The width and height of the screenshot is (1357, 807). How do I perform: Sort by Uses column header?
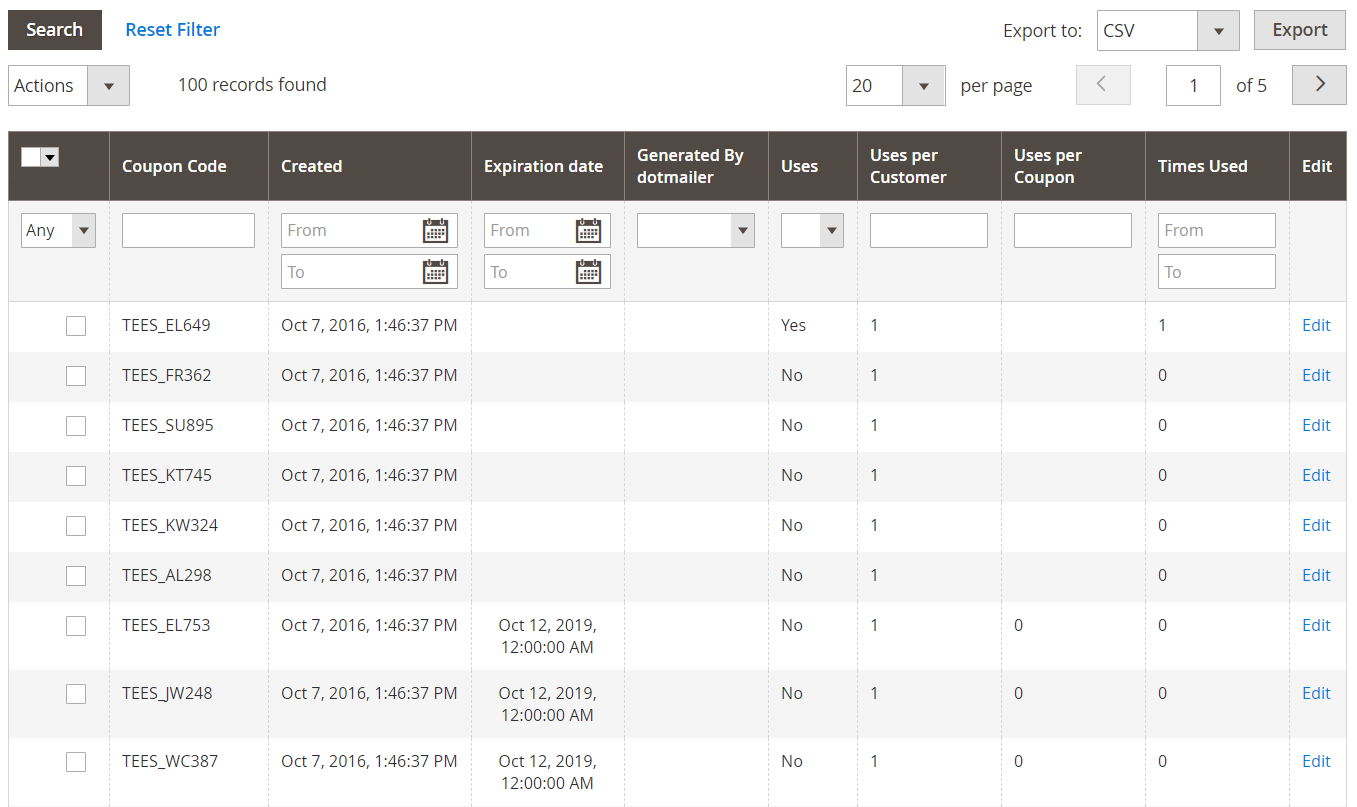[x=799, y=166]
